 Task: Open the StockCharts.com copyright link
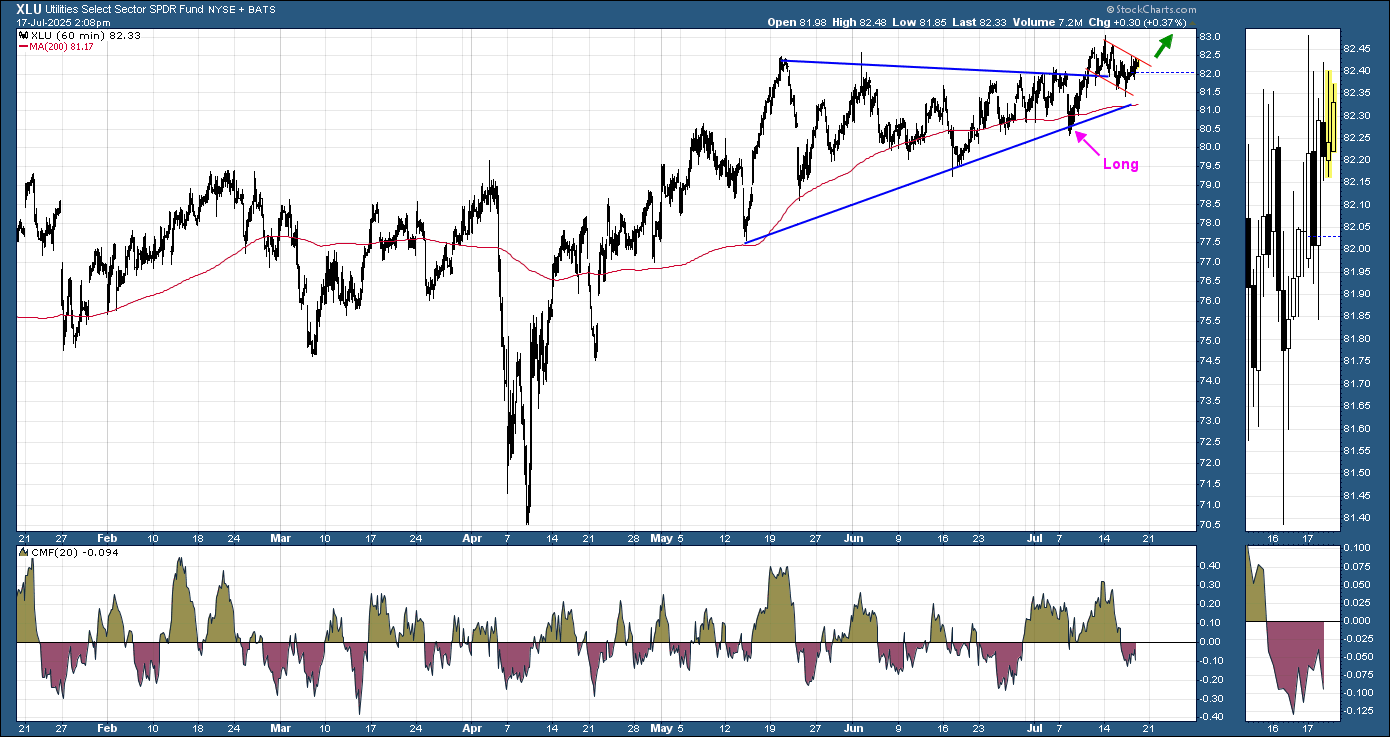point(1151,8)
